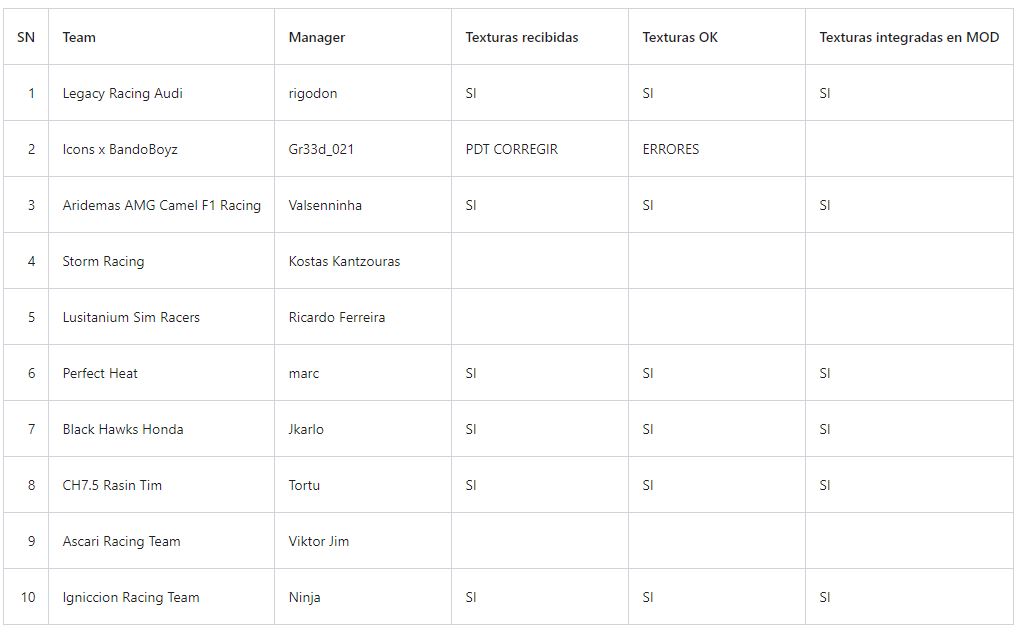Click manager Ricardo Ferreira cell

coord(337,317)
